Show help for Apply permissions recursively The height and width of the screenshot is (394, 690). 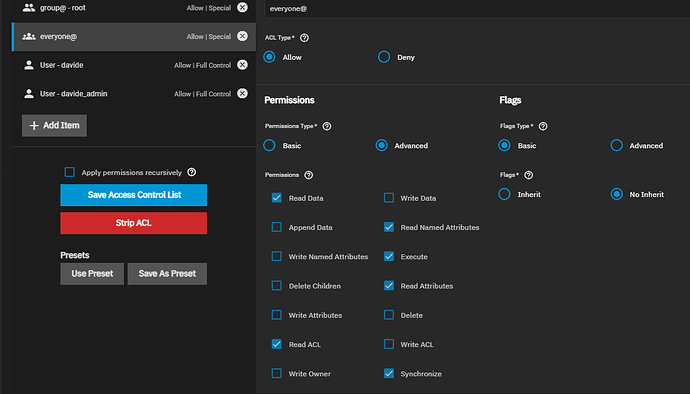pyautogui.click(x=191, y=172)
